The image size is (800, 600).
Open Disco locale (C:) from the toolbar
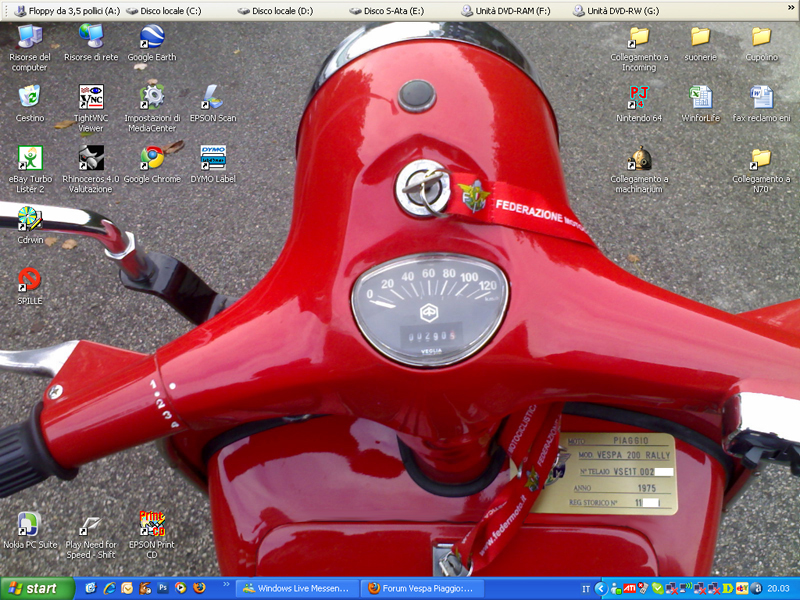point(163,11)
